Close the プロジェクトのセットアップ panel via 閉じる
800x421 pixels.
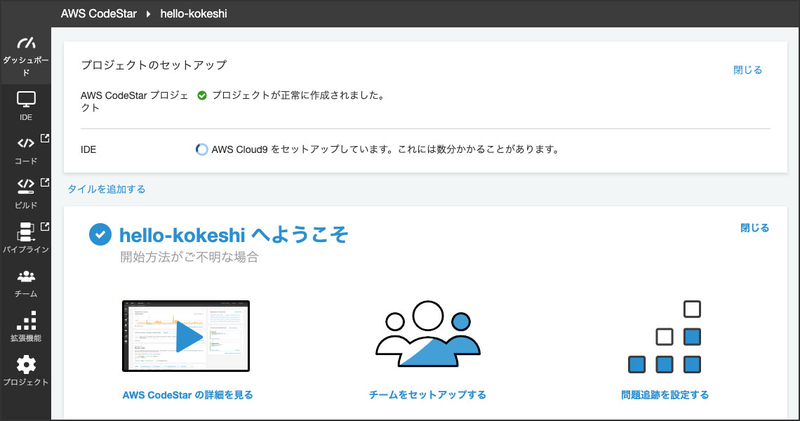click(x=747, y=70)
